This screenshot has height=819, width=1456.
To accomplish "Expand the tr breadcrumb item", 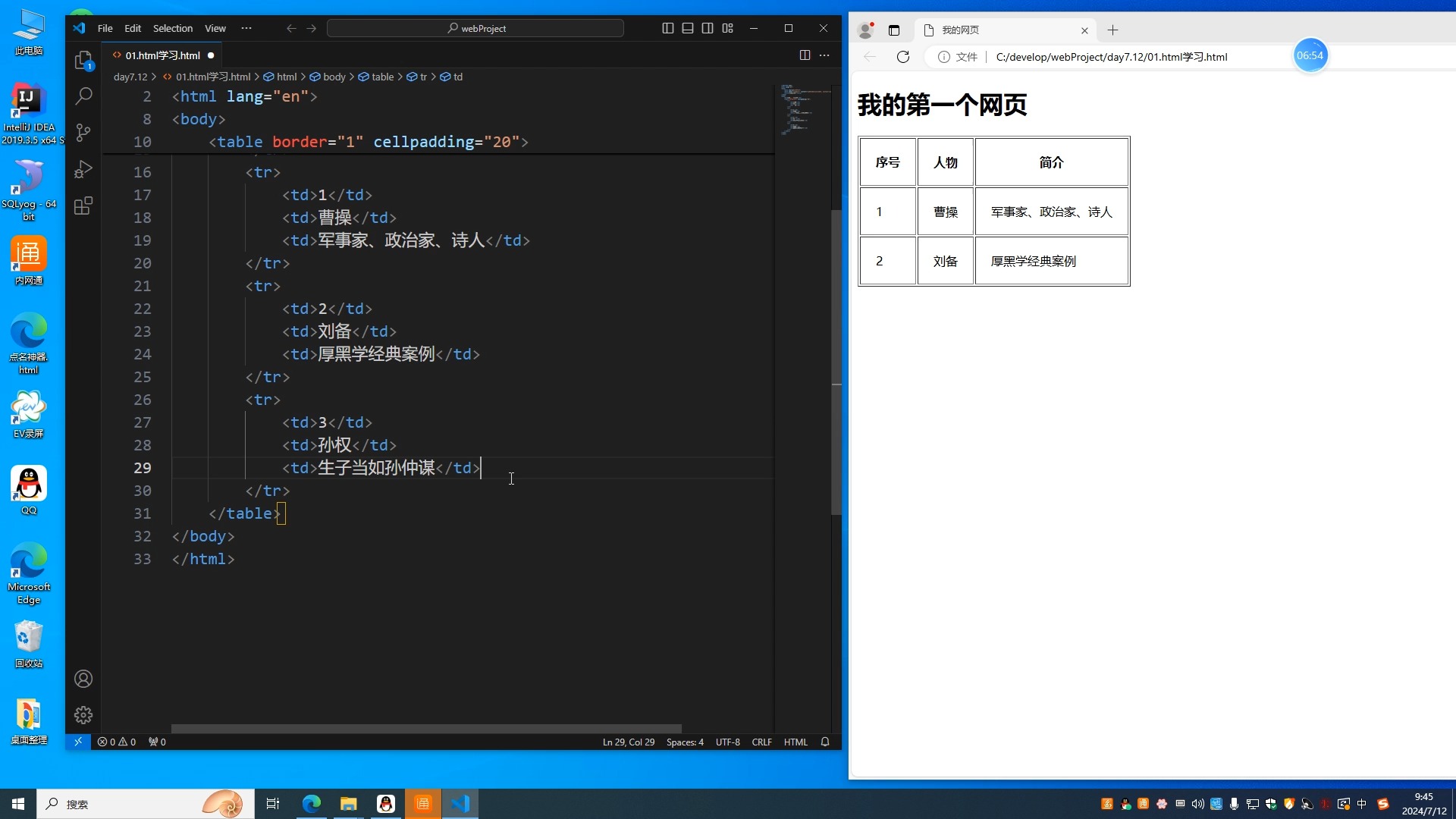I will click(x=417, y=77).
